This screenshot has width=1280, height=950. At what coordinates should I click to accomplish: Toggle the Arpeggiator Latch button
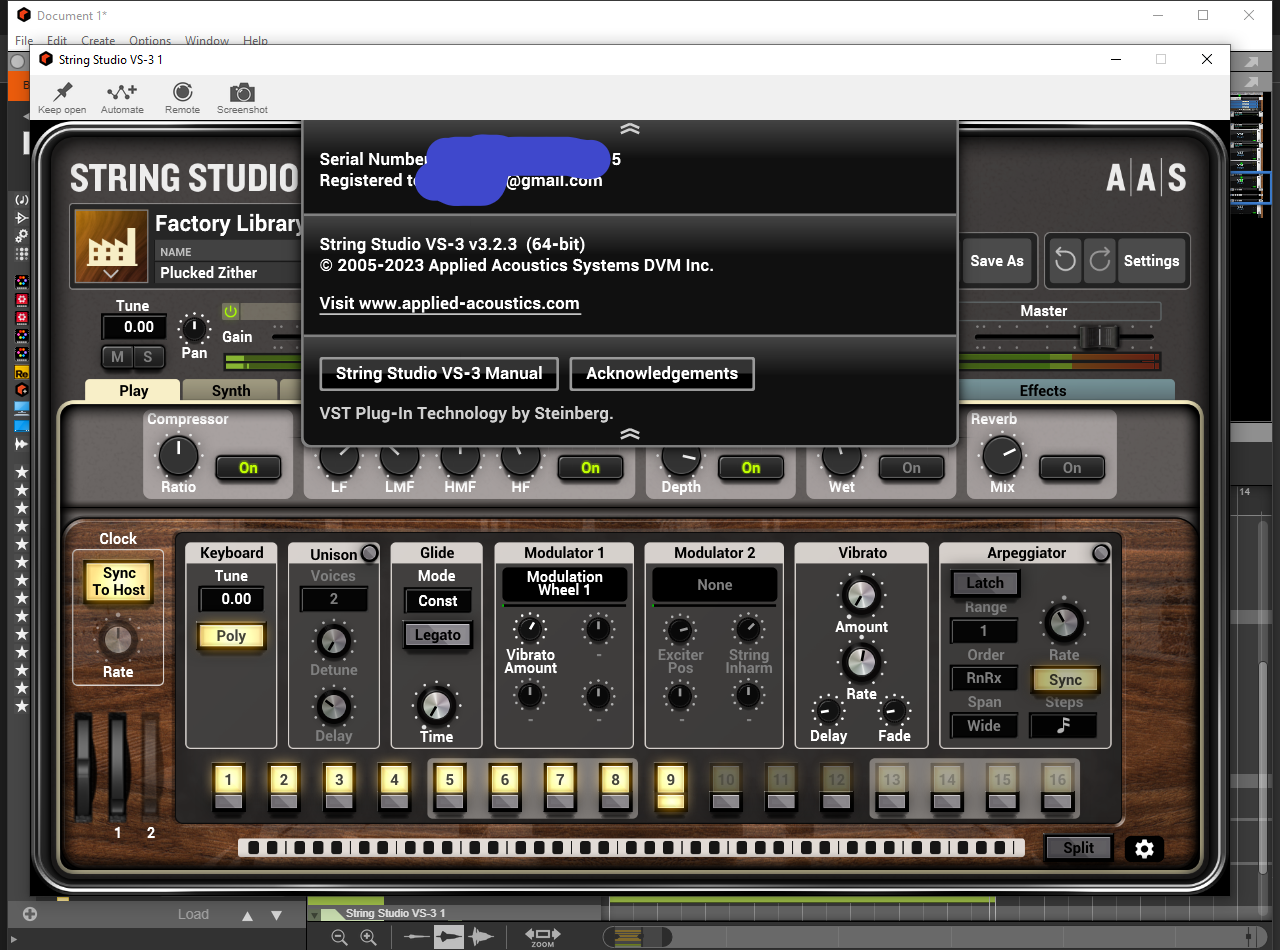(985, 583)
